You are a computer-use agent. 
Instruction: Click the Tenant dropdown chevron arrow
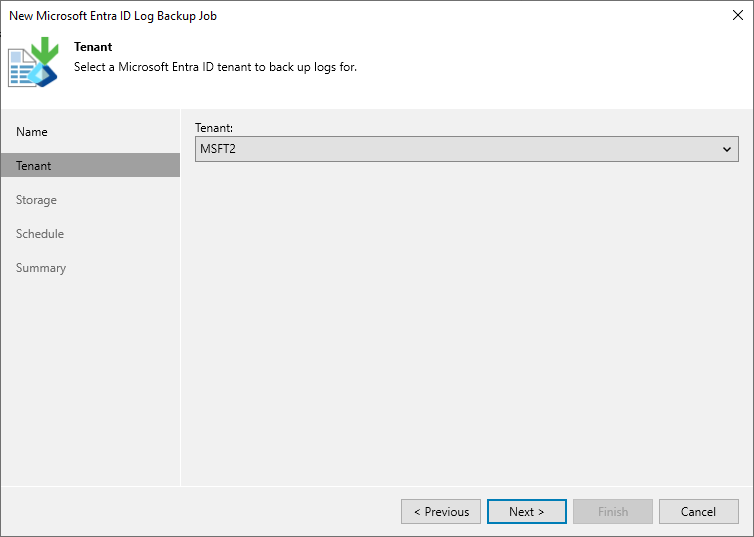coord(727,150)
